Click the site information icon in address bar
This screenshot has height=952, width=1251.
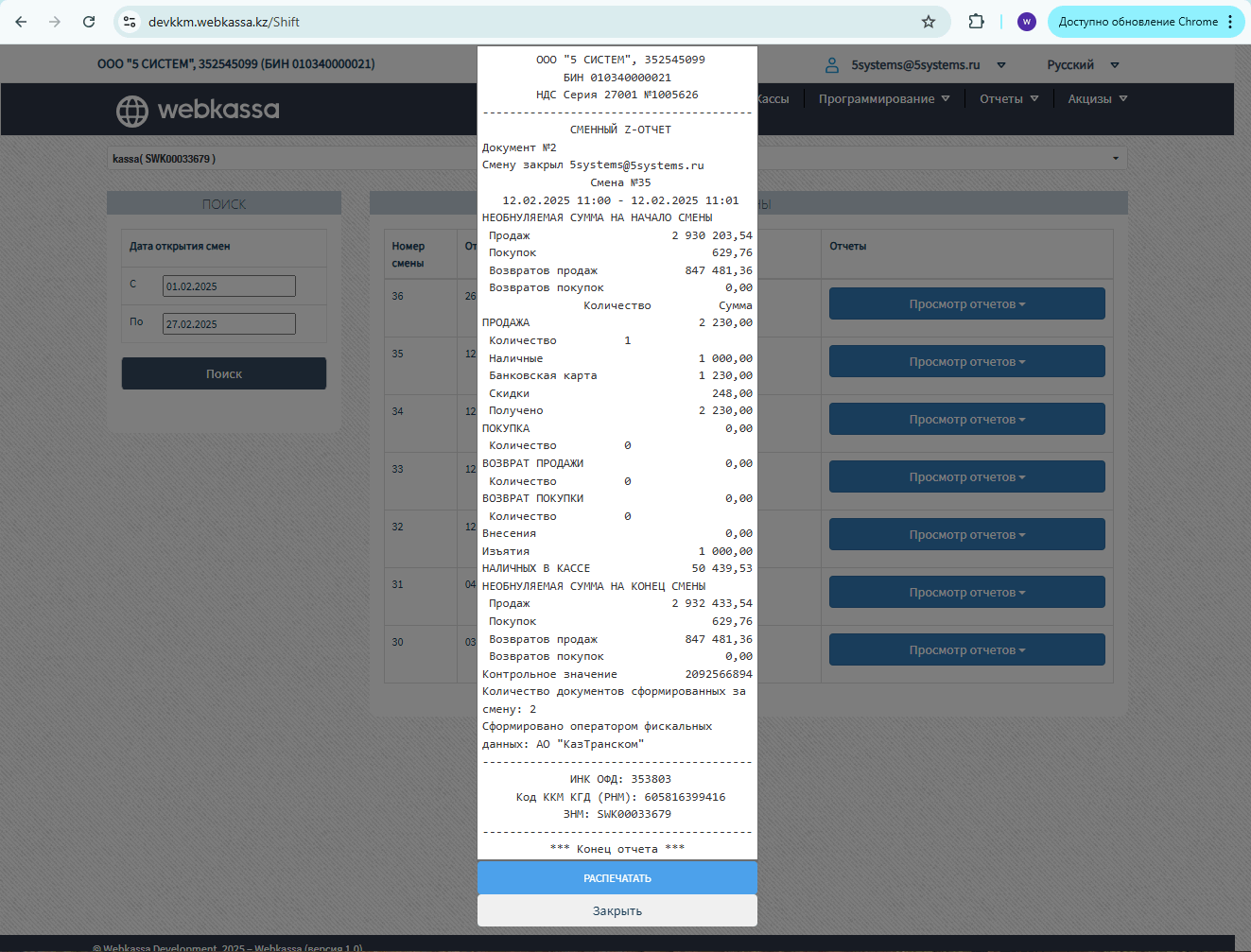pyautogui.click(x=130, y=22)
